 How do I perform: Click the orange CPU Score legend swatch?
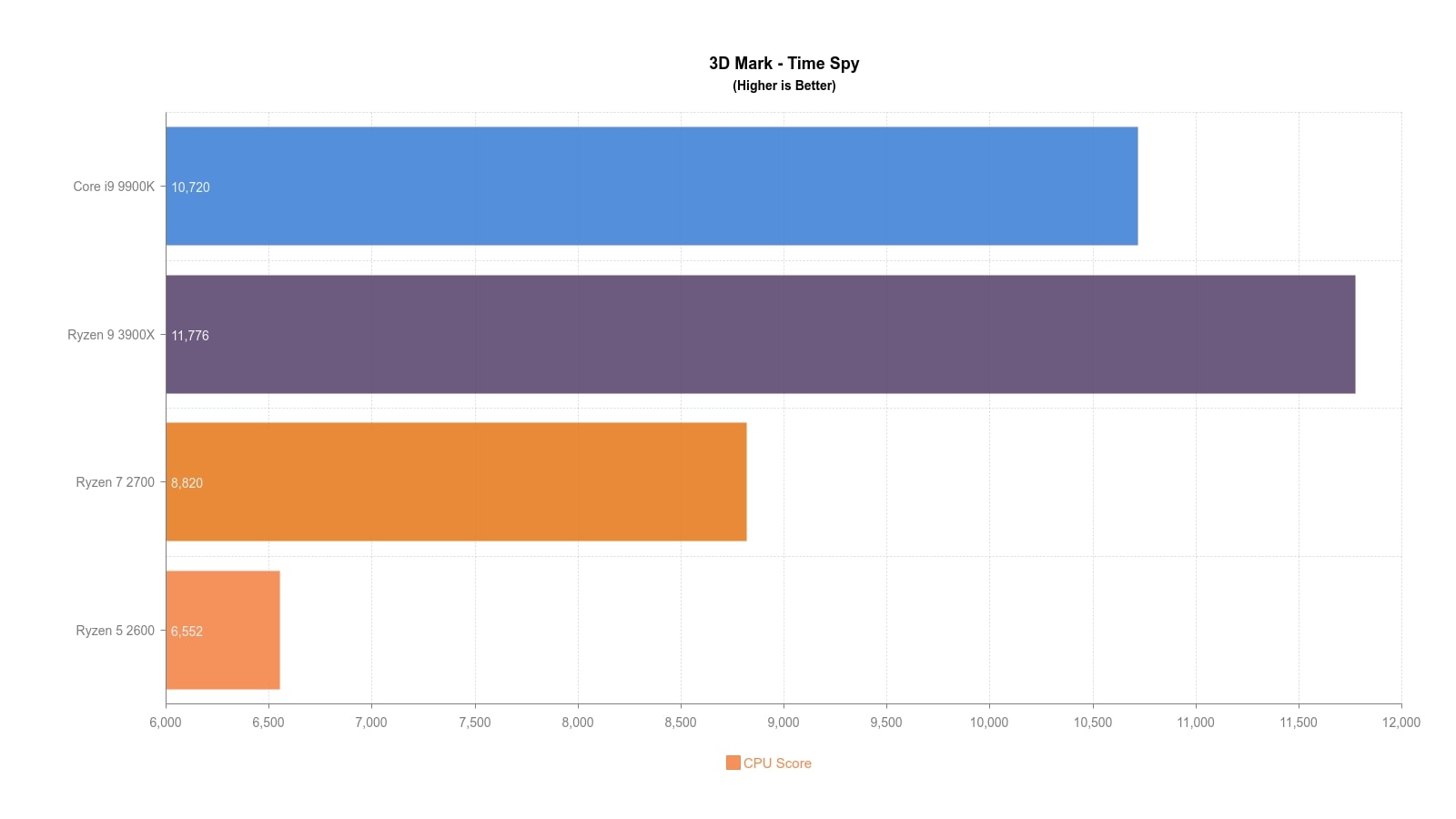pos(733,763)
